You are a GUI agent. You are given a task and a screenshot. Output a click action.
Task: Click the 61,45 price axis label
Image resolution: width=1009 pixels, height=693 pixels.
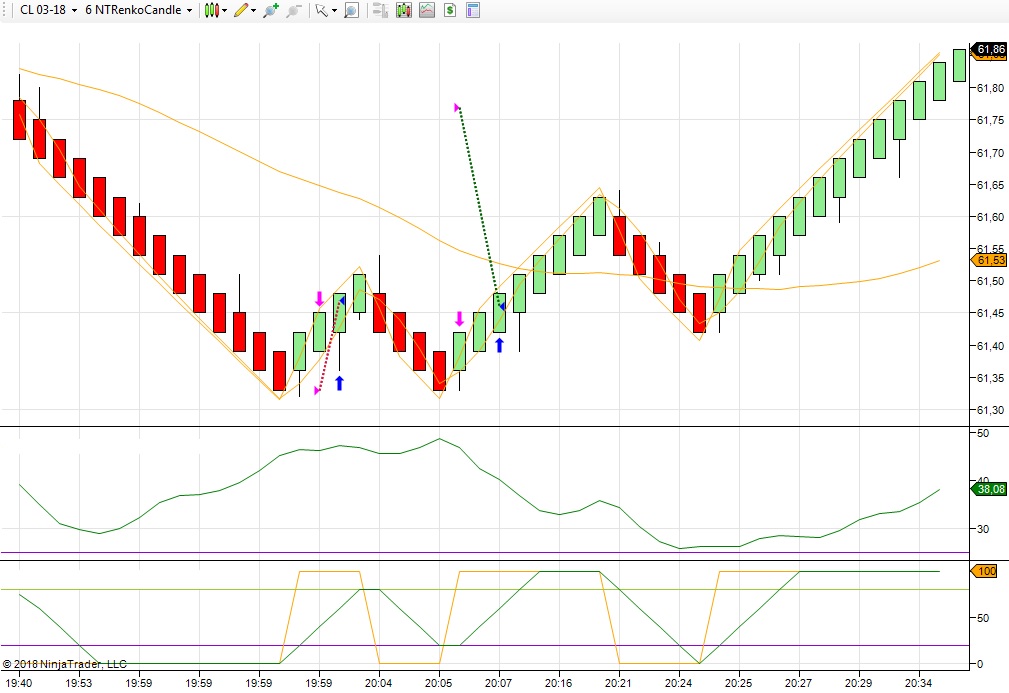click(990, 313)
